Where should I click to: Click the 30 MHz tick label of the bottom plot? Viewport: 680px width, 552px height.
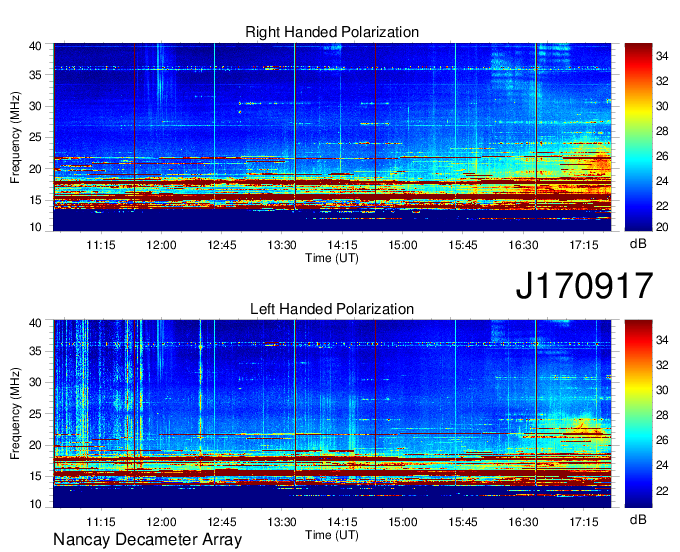35,382
